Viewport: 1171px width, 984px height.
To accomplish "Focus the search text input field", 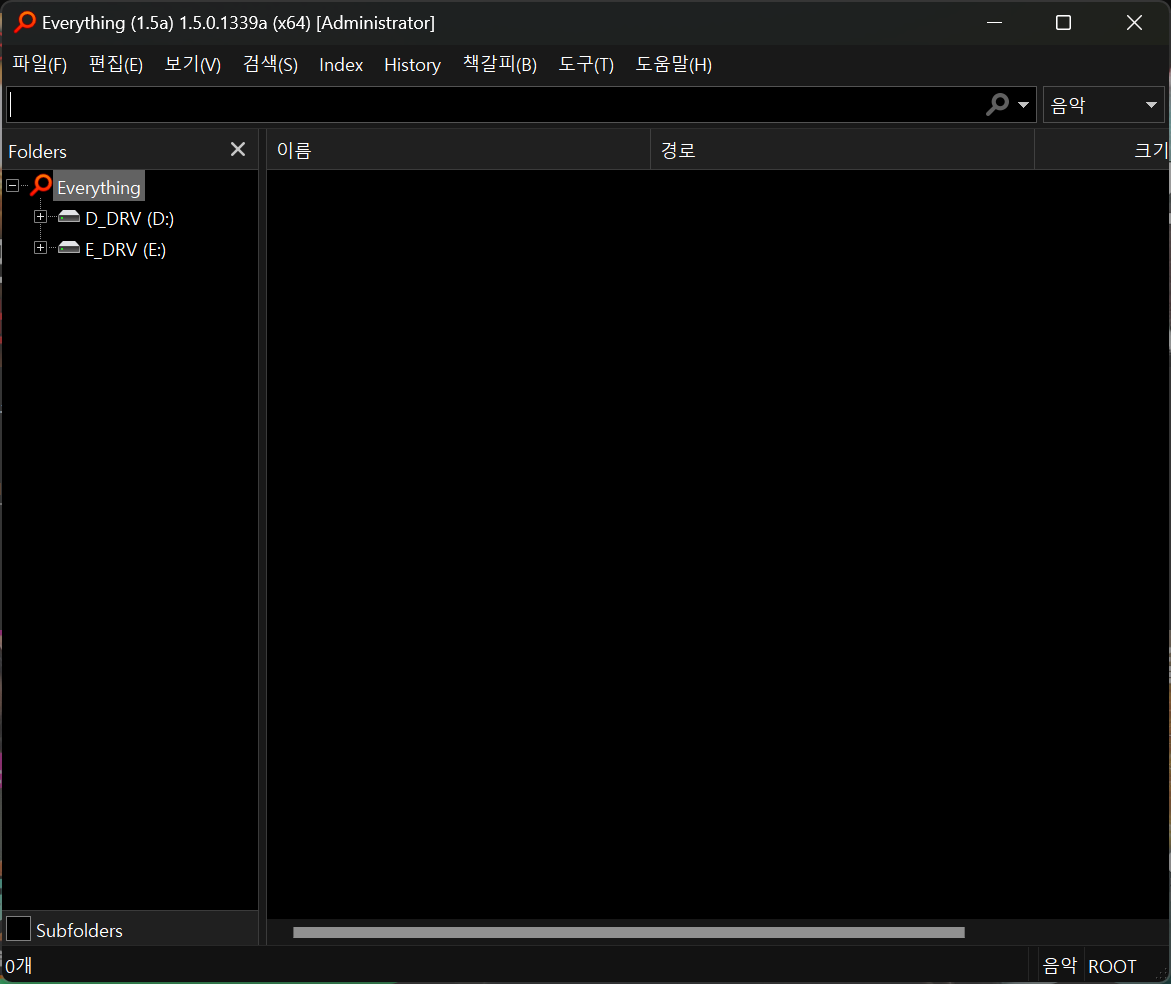I will 495,105.
